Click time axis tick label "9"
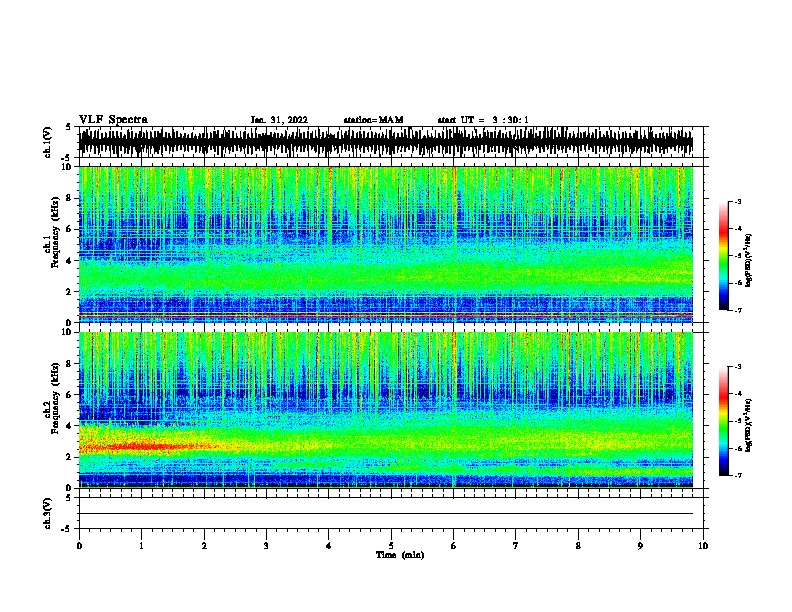The width and height of the screenshot is (792, 612). pyautogui.click(x=640, y=546)
